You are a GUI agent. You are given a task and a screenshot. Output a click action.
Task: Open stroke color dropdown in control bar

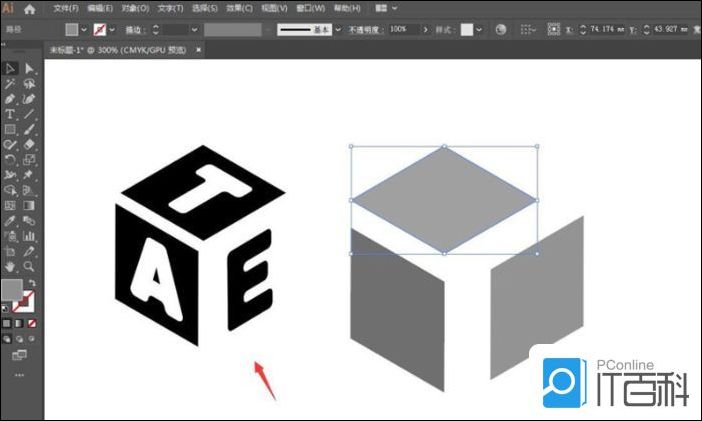coord(112,30)
